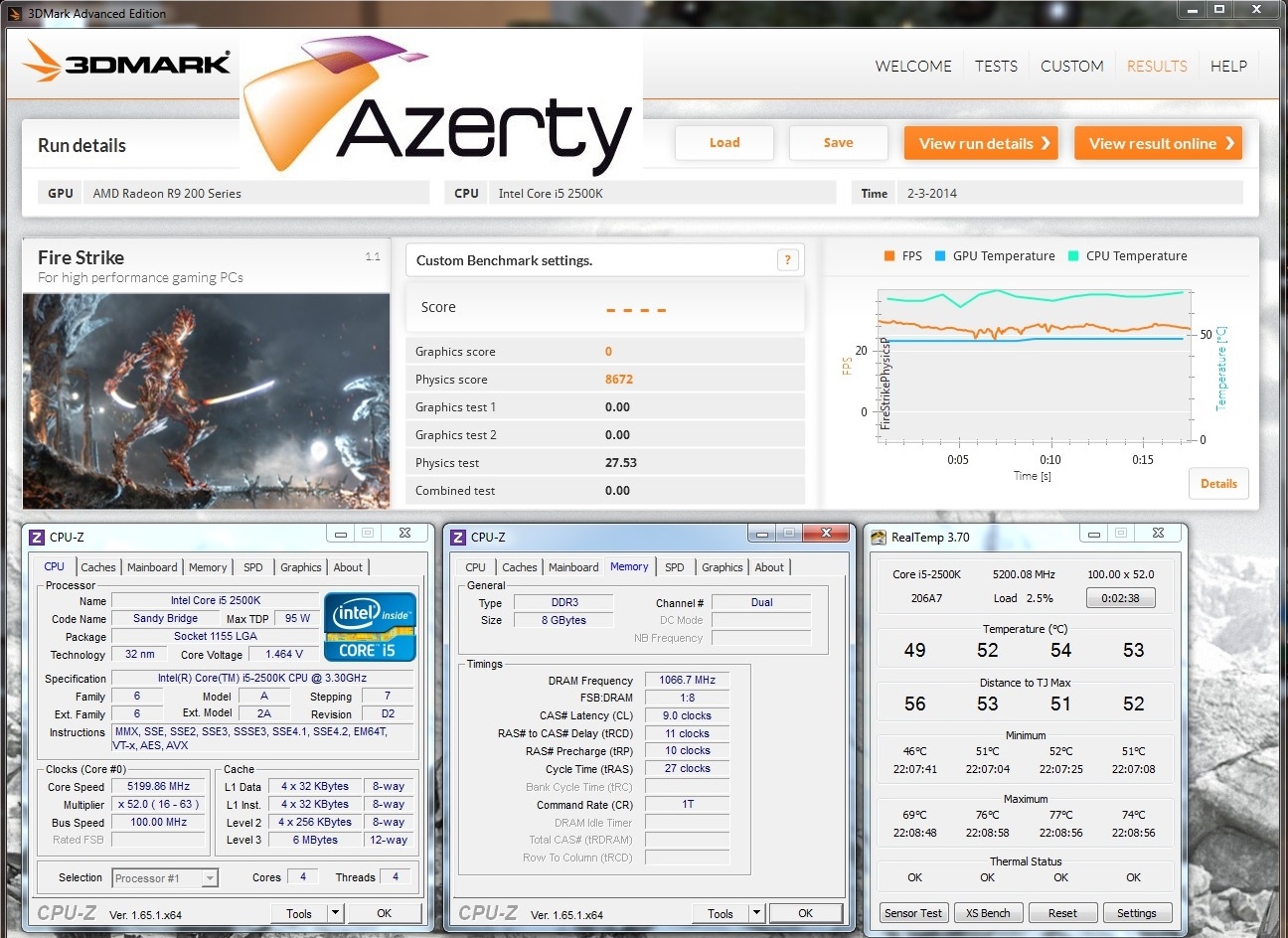Click Sensor Test button in RealTemp
1288x938 pixels.
click(x=913, y=913)
